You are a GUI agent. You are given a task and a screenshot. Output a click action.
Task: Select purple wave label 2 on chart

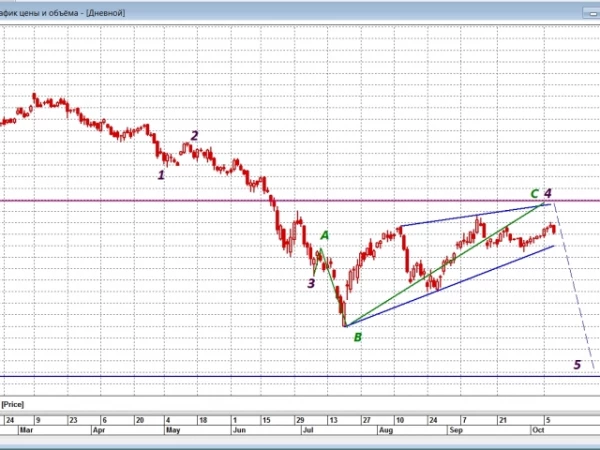pyautogui.click(x=194, y=135)
